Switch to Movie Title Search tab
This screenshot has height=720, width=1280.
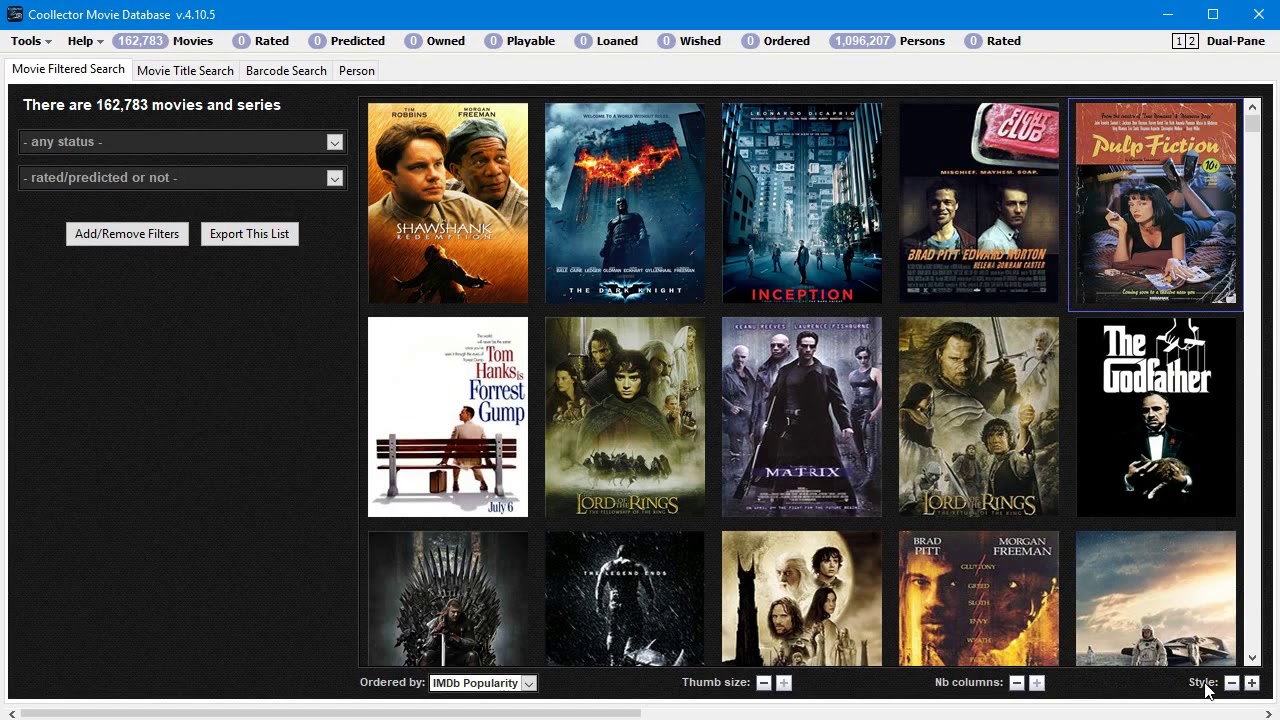pos(185,71)
